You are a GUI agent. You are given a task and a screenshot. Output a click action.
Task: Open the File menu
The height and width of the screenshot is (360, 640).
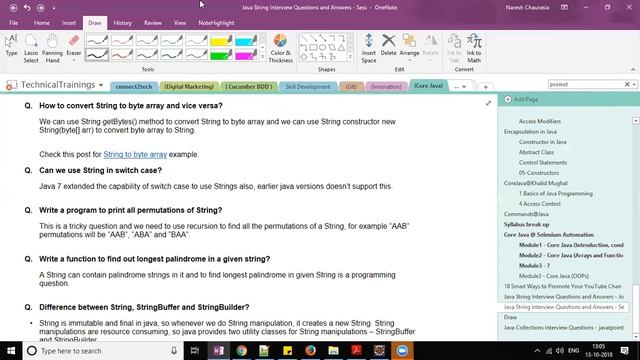click(13, 23)
